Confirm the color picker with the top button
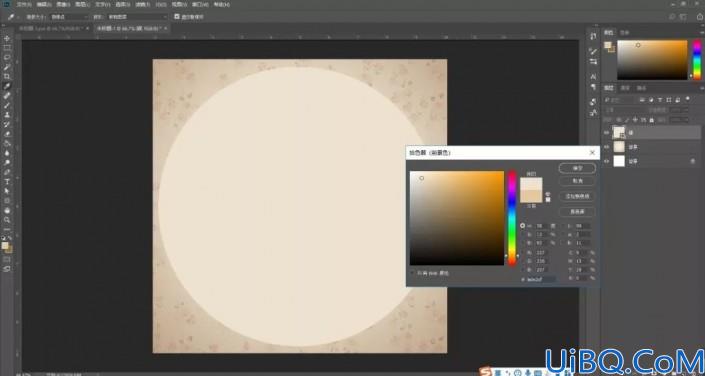Image resolution: width=705 pixels, height=376 pixels. [x=577, y=168]
